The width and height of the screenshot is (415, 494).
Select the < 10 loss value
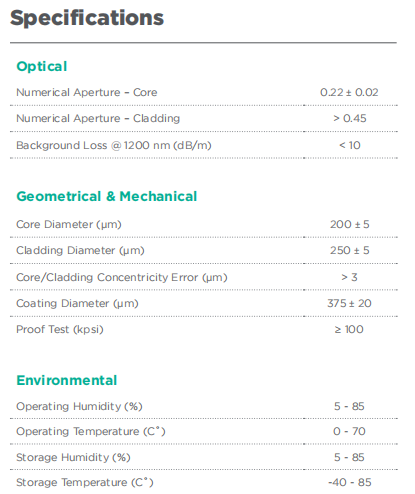[x=350, y=145]
